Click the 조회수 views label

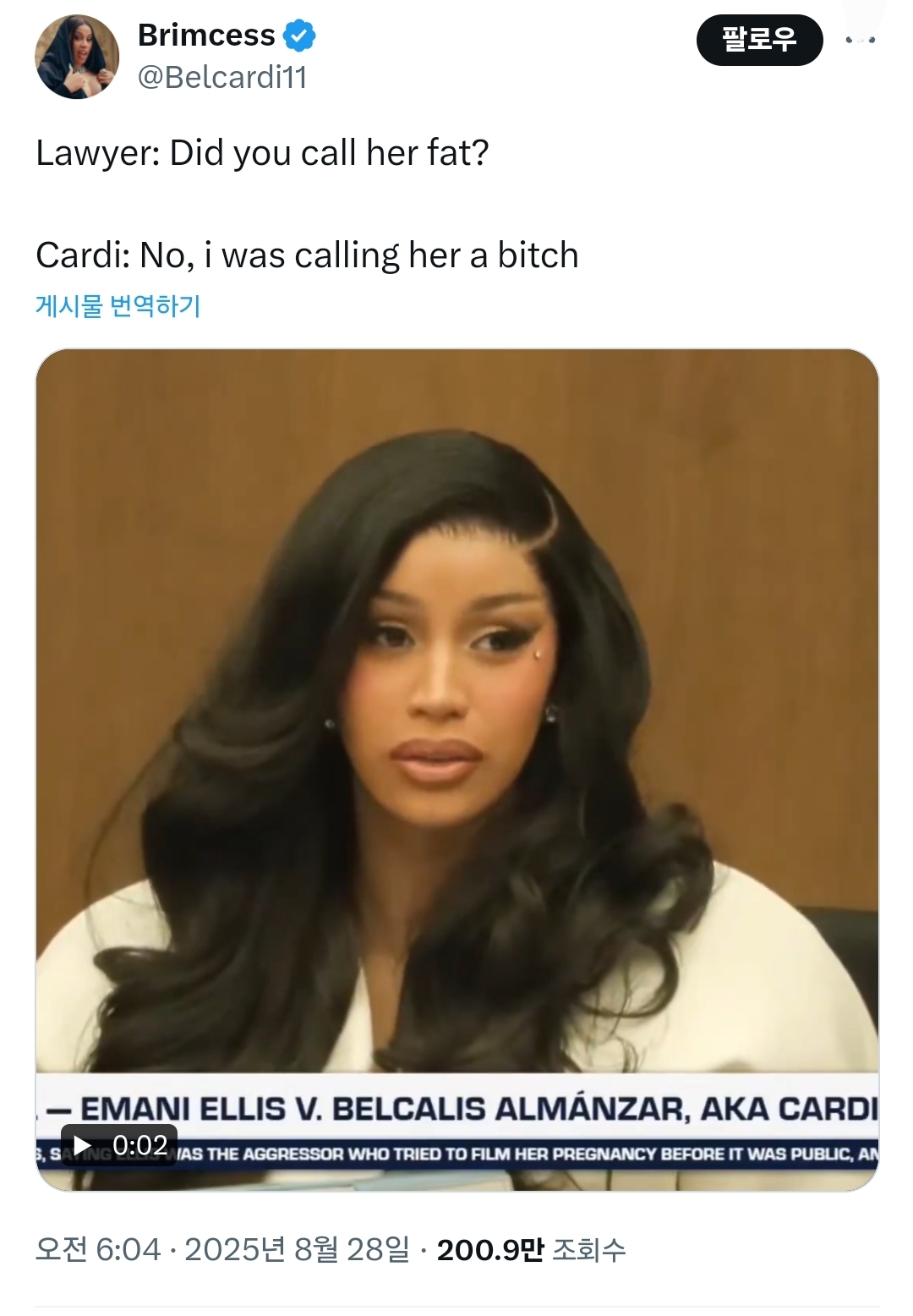click(x=588, y=1249)
